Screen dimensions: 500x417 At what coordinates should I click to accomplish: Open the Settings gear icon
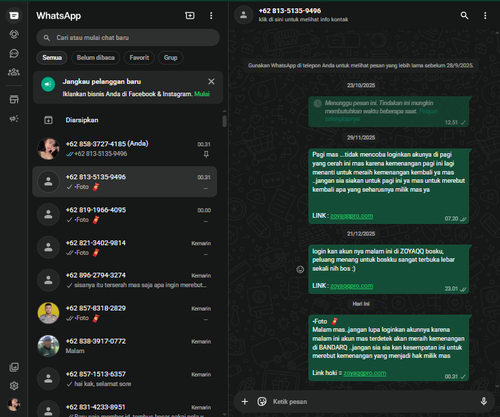click(14, 386)
